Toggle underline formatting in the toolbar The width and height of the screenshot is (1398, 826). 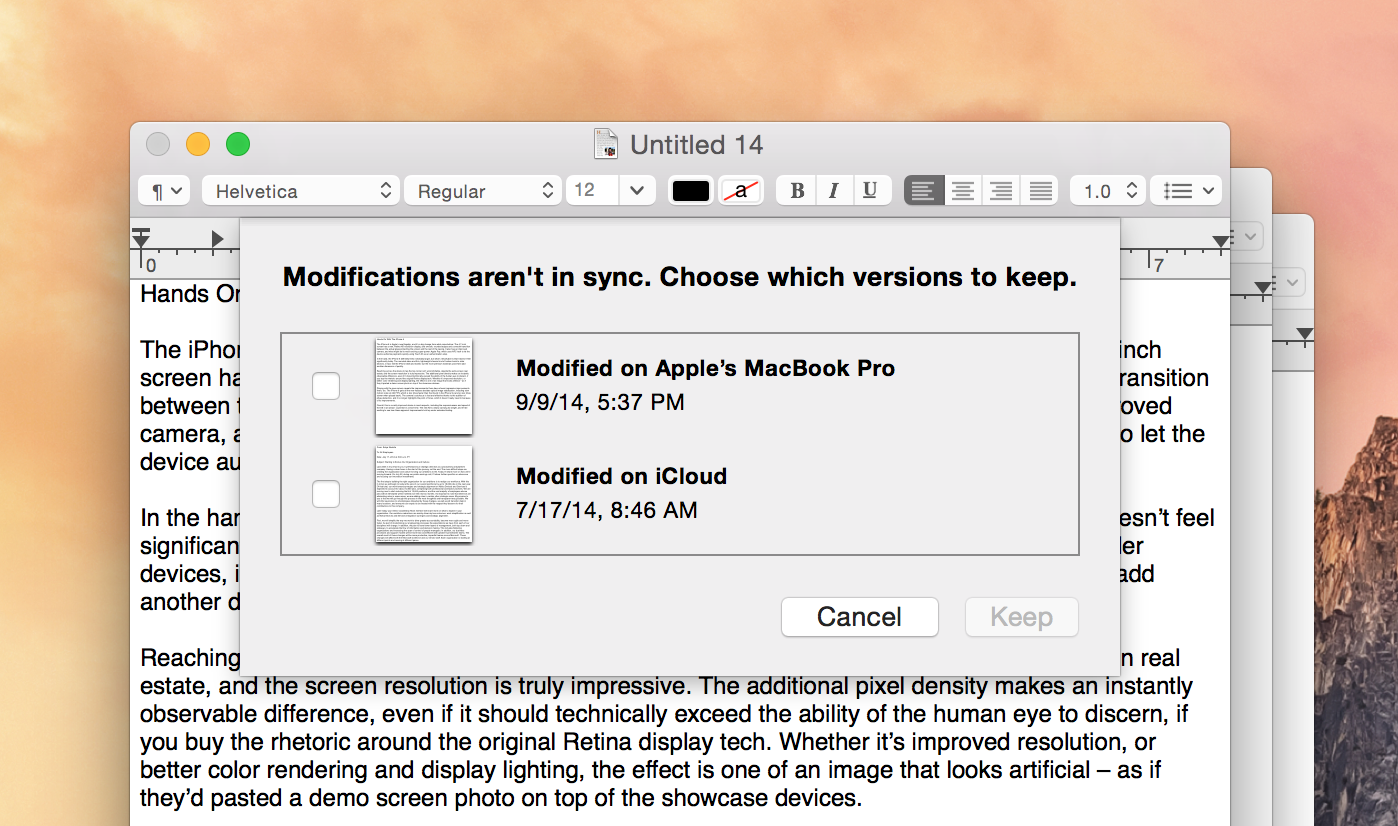point(870,190)
